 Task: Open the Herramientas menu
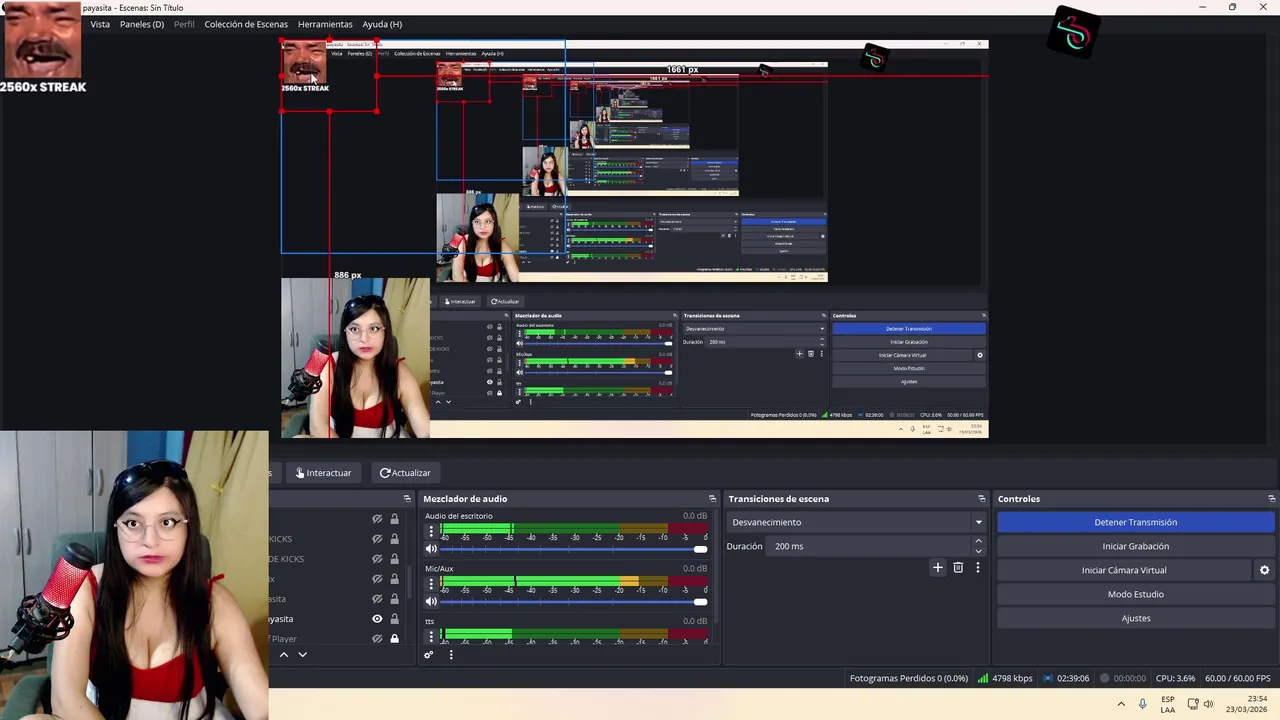coord(325,24)
